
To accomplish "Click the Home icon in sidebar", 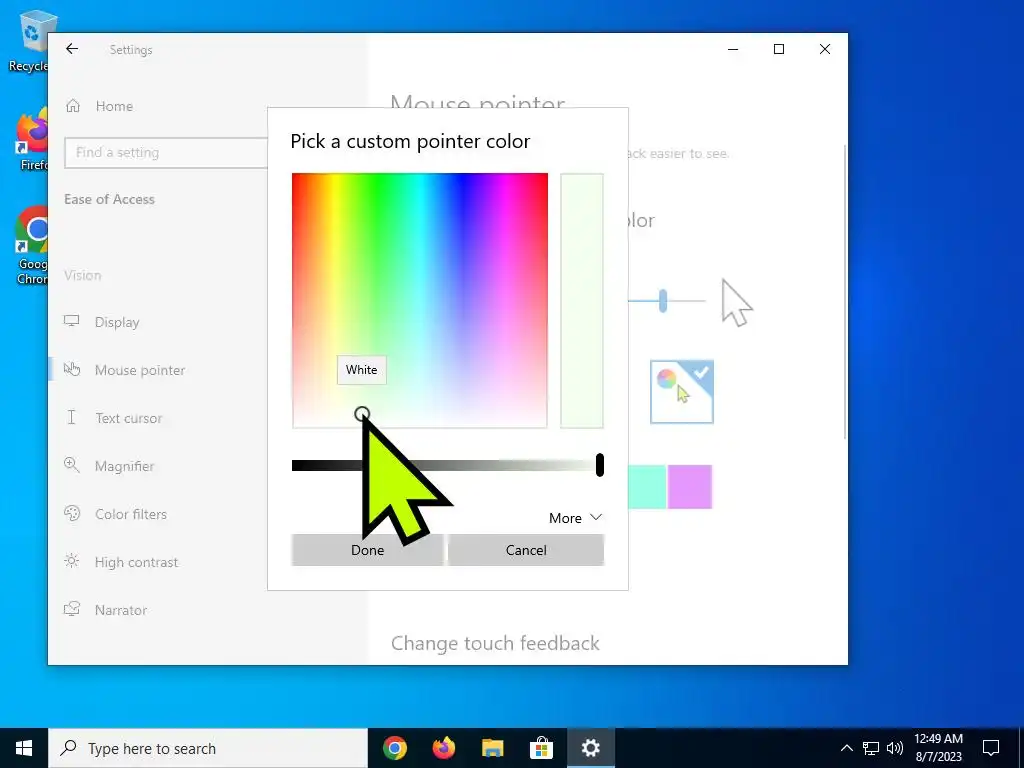I will coord(72,106).
